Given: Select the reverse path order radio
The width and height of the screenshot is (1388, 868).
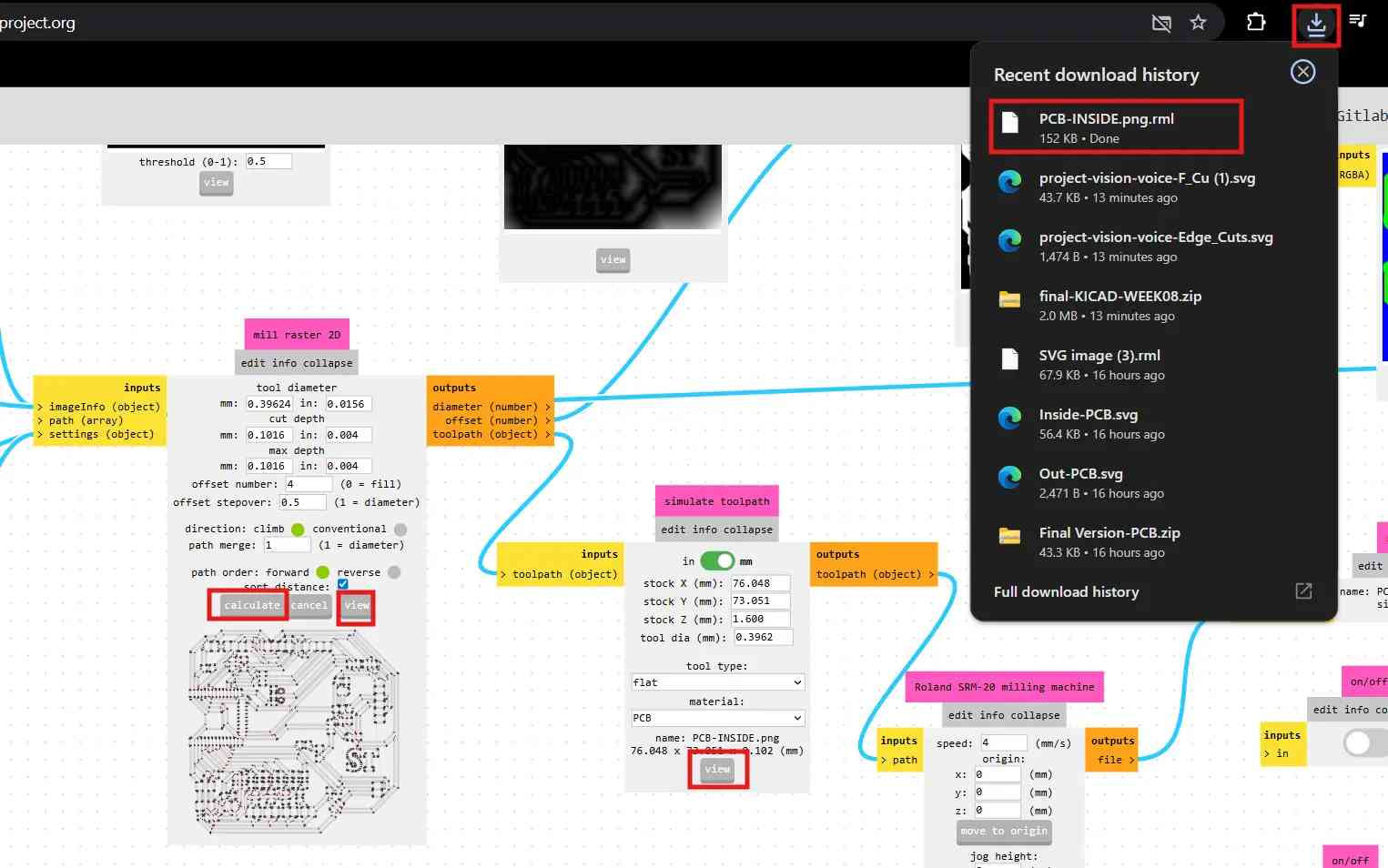Looking at the screenshot, I should click(x=394, y=572).
